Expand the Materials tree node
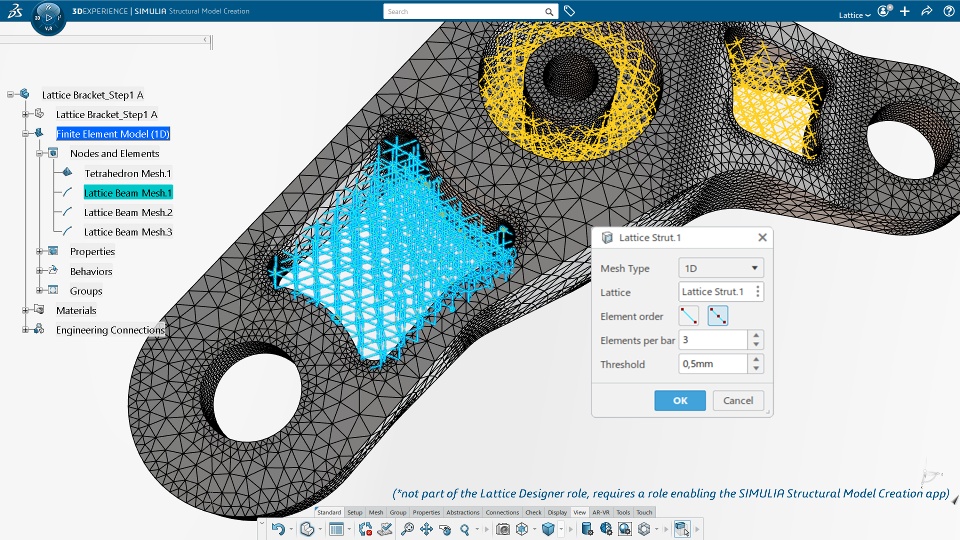 (25, 310)
